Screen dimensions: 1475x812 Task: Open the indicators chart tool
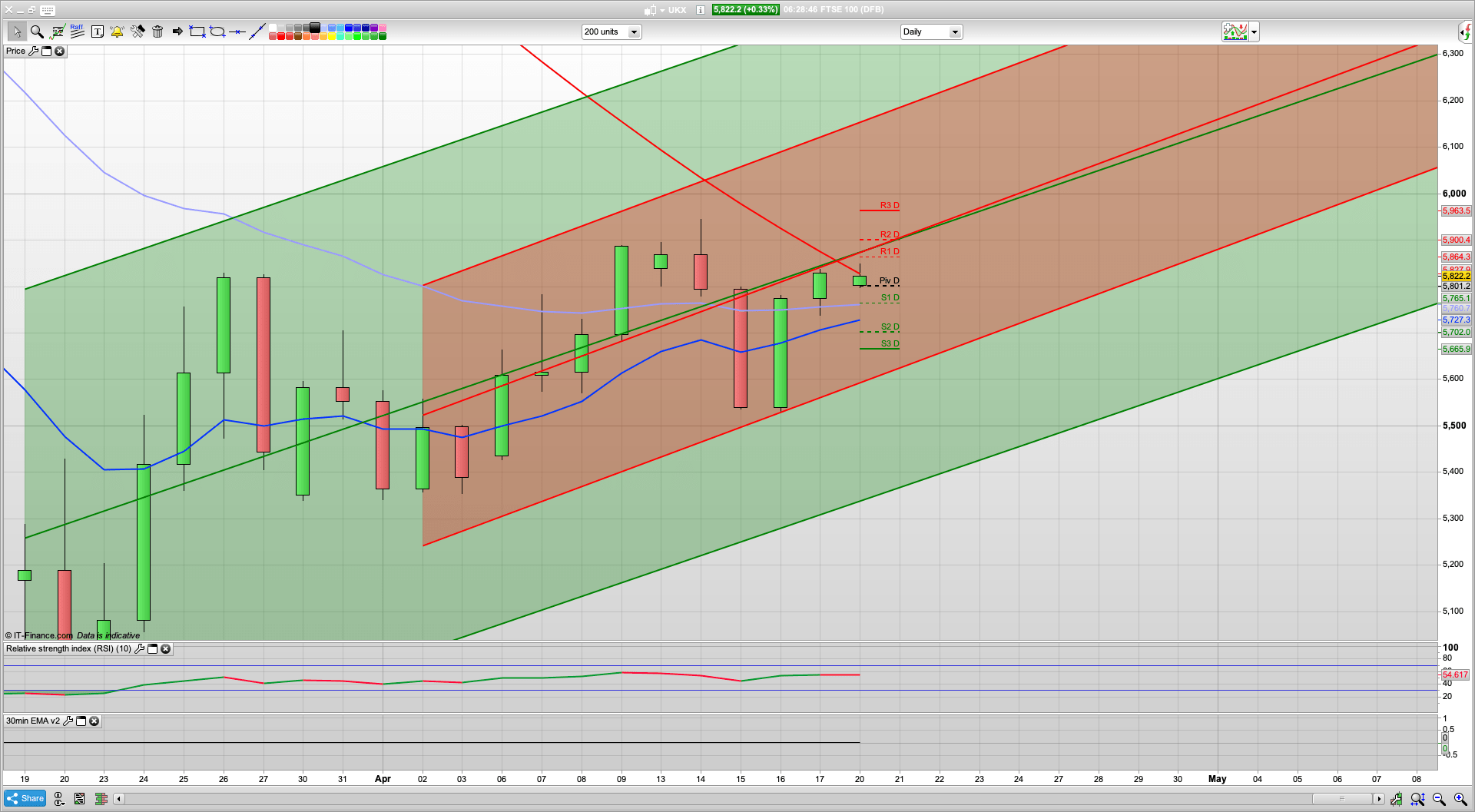(58, 31)
